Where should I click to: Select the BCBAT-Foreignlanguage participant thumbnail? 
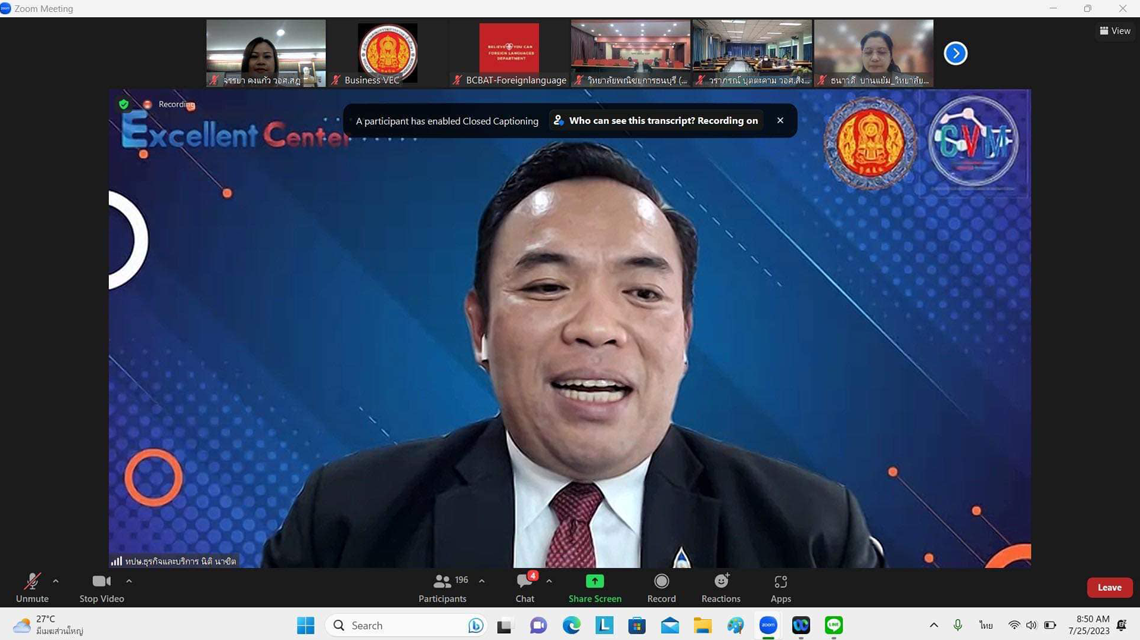509,53
